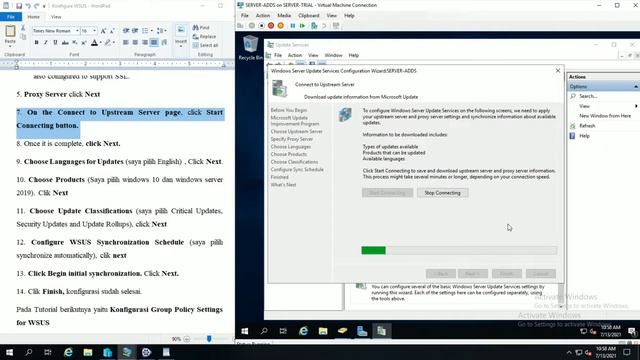This screenshot has height=360, width=640.
Task: Click the text color A swatch in WordPad
Action: click(x=94, y=42)
